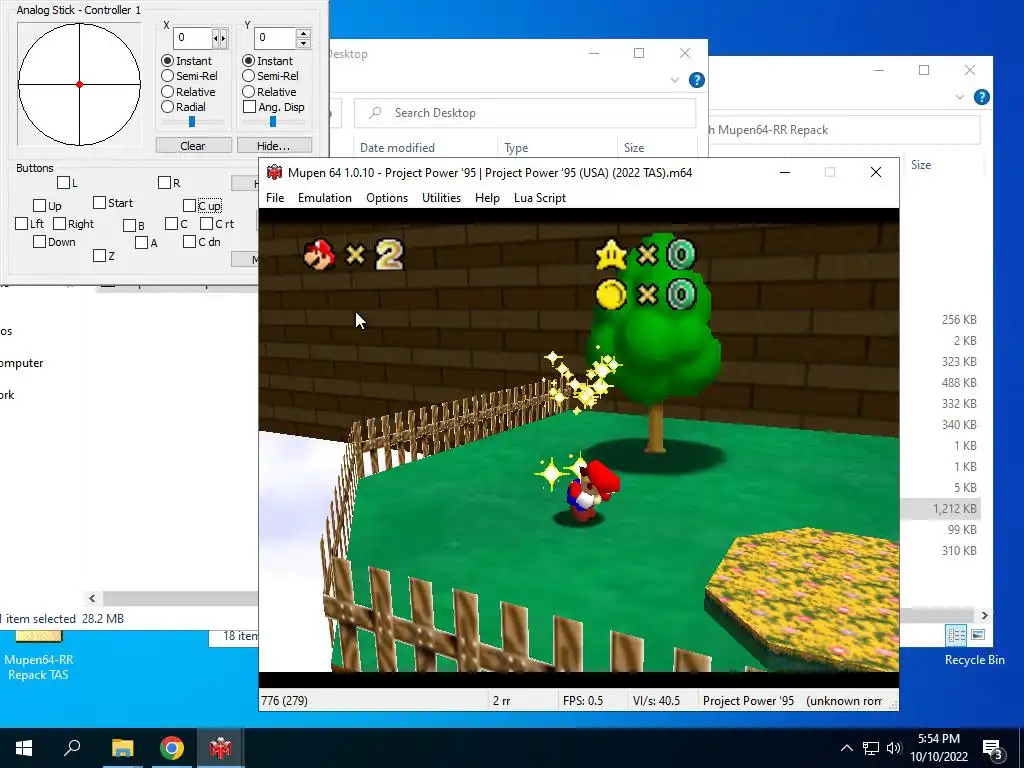Click the X value input field
Image resolution: width=1024 pixels, height=768 pixels.
(x=193, y=38)
